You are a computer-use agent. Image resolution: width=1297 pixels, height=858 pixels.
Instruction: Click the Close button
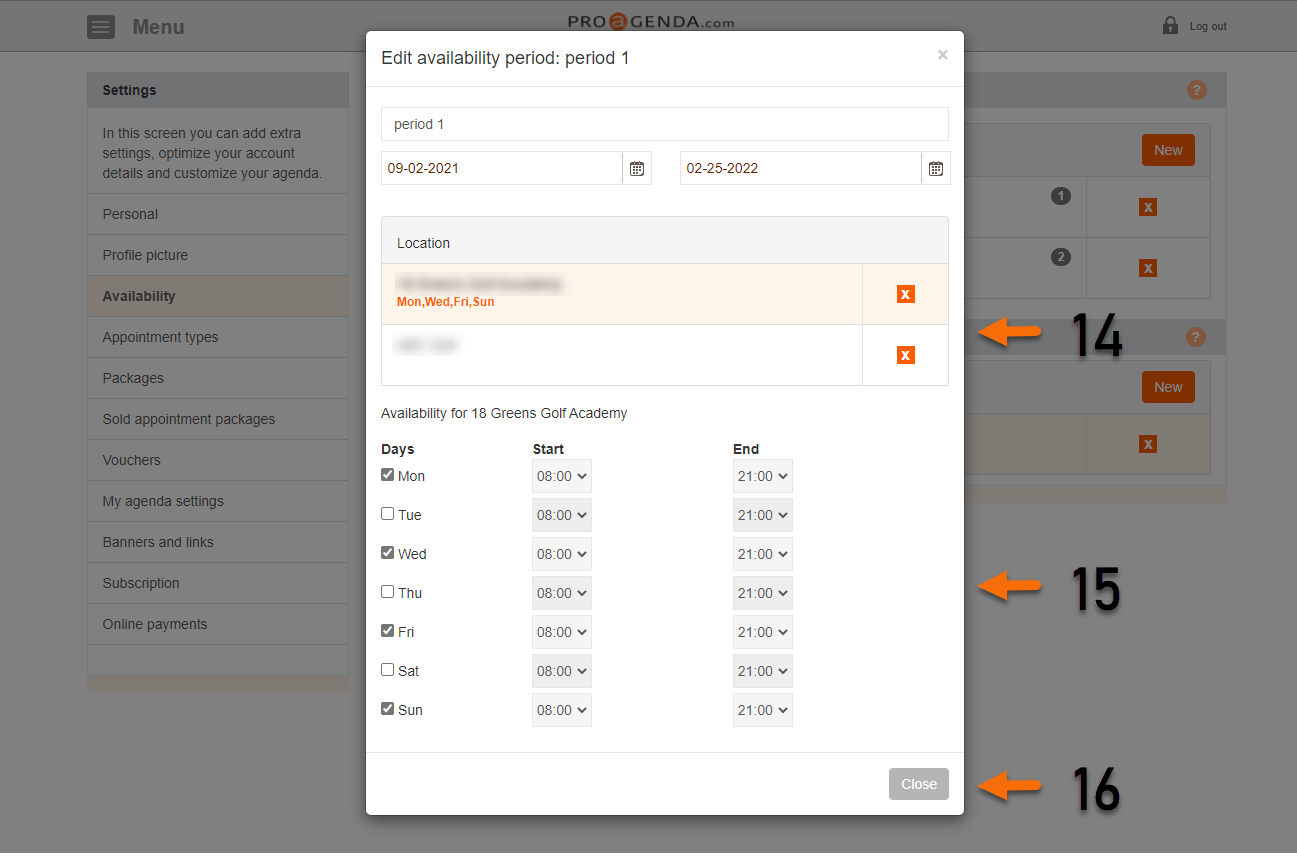918,784
